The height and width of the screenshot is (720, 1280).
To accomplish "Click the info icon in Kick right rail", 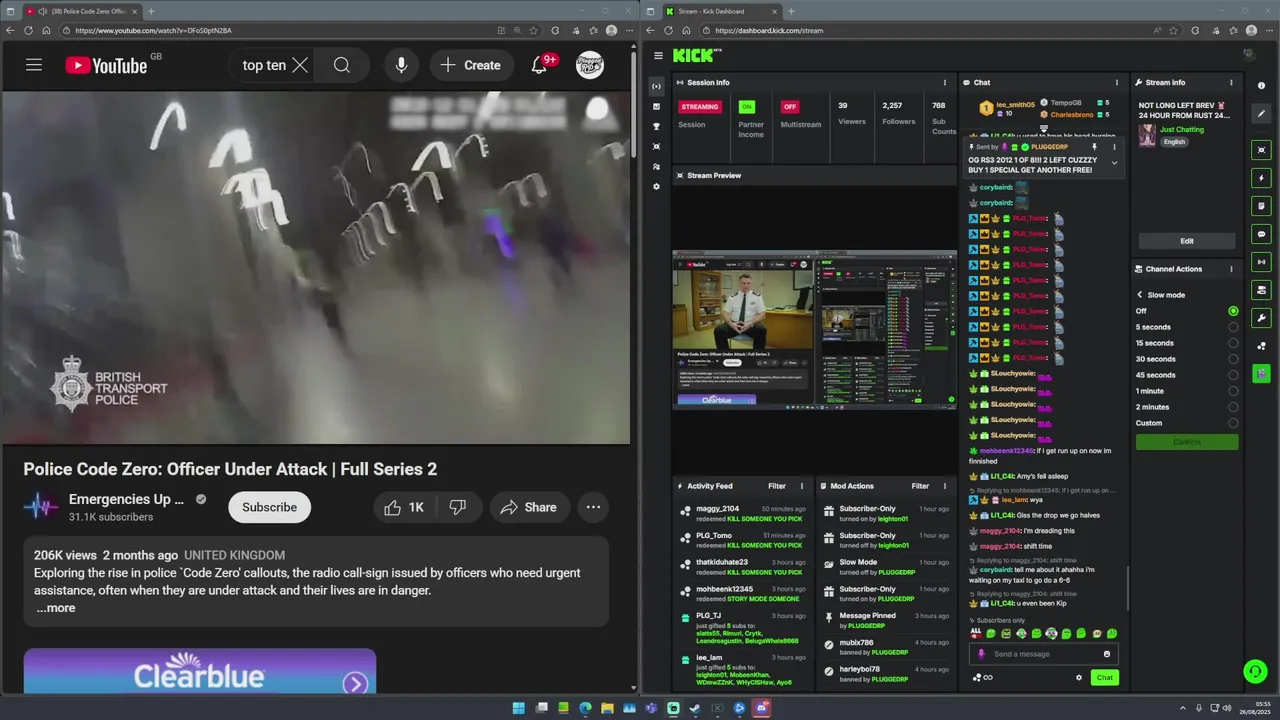I will pos(1261,85).
